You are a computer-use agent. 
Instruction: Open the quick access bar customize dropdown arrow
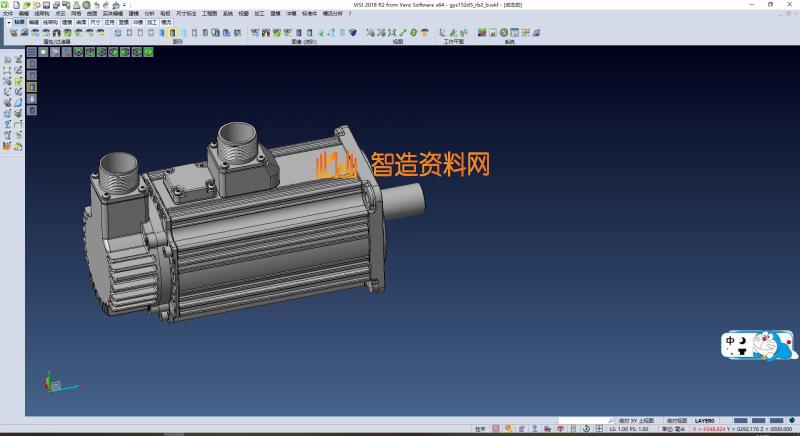click(x=124, y=5)
